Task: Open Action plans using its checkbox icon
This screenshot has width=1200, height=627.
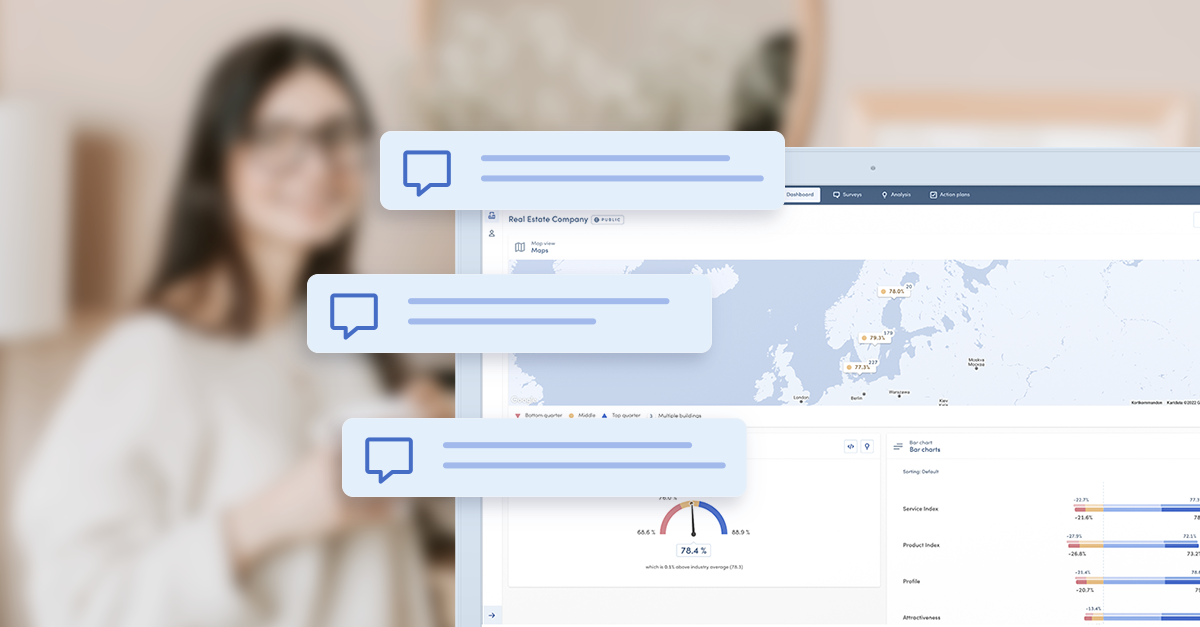Action: 934,194
